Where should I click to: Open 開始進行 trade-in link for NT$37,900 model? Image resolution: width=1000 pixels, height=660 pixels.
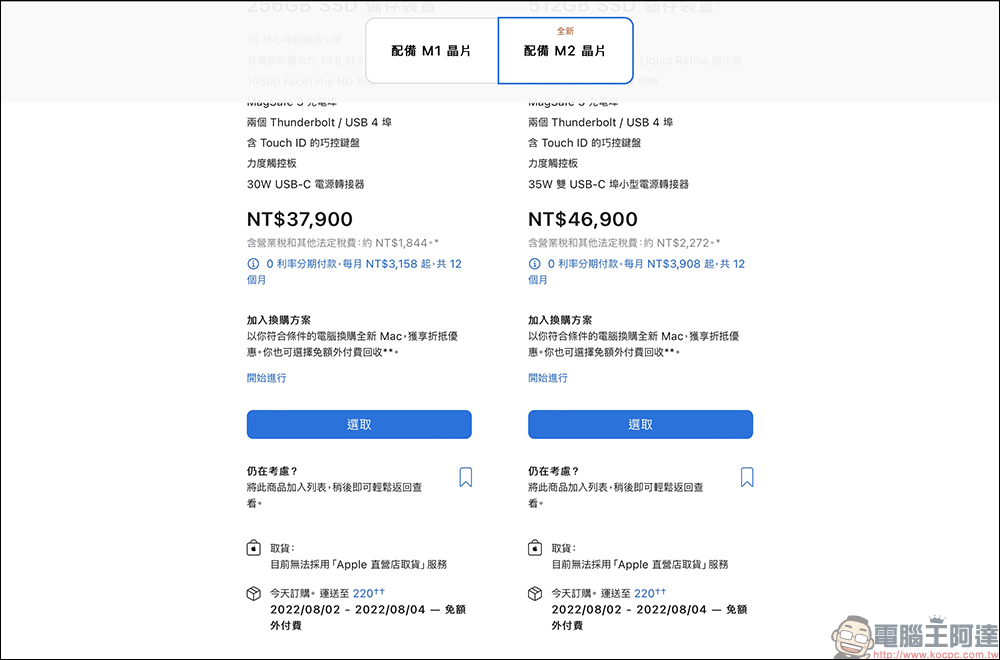click(x=266, y=378)
